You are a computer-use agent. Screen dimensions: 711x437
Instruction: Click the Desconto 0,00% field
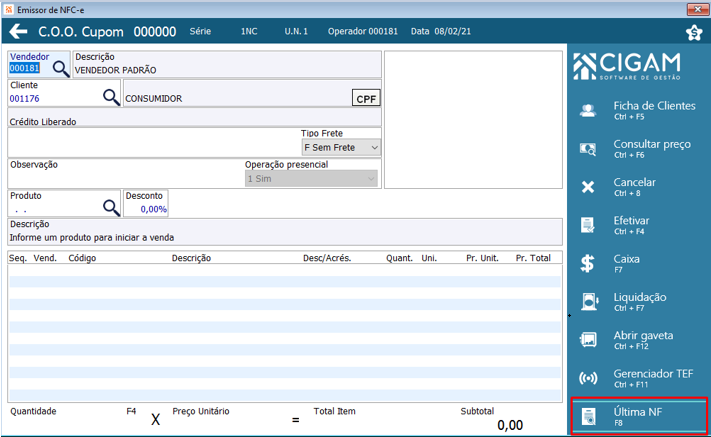tap(146, 209)
